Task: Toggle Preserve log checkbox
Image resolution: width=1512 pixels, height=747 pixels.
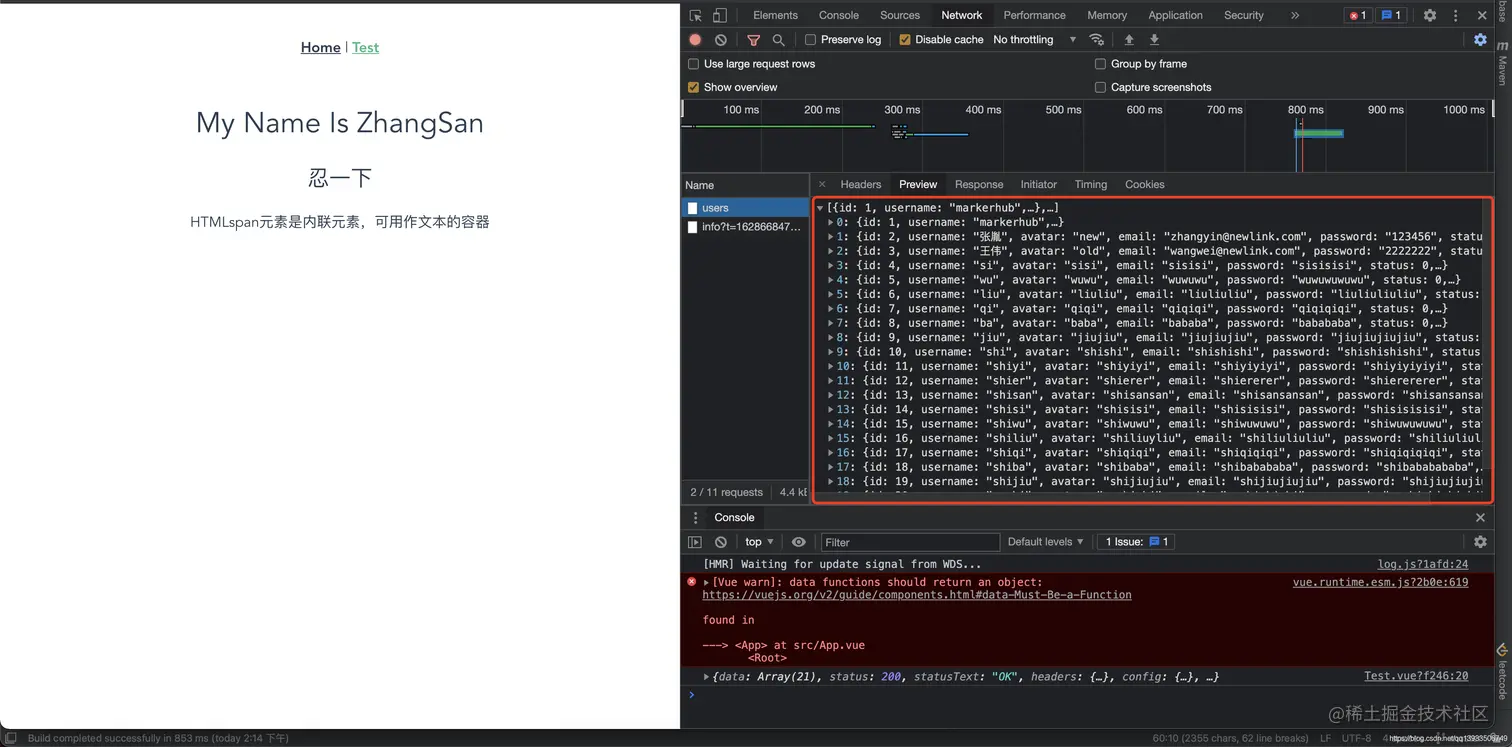Action: pos(811,40)
